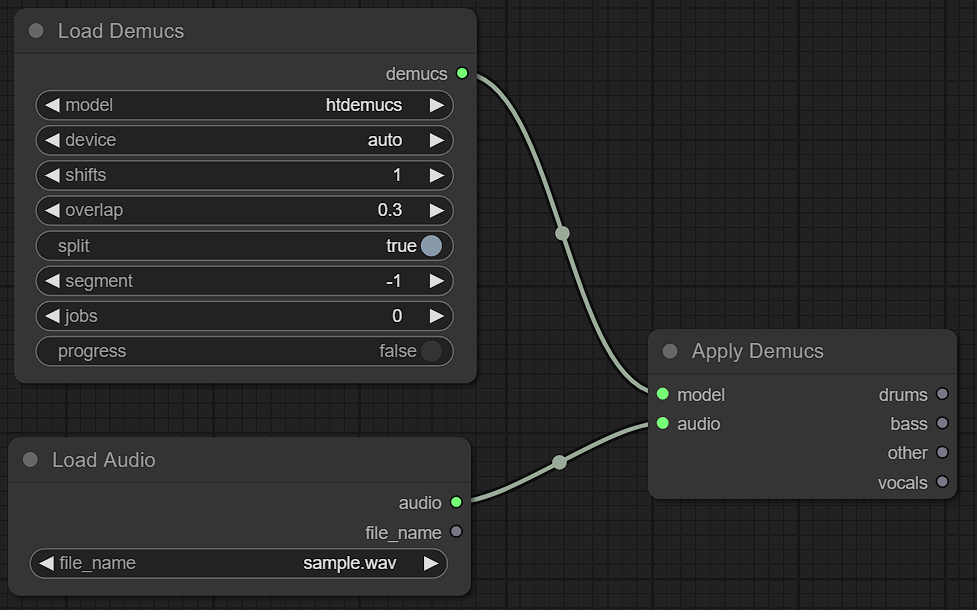Decrease segment value

(x=52, y=281)
